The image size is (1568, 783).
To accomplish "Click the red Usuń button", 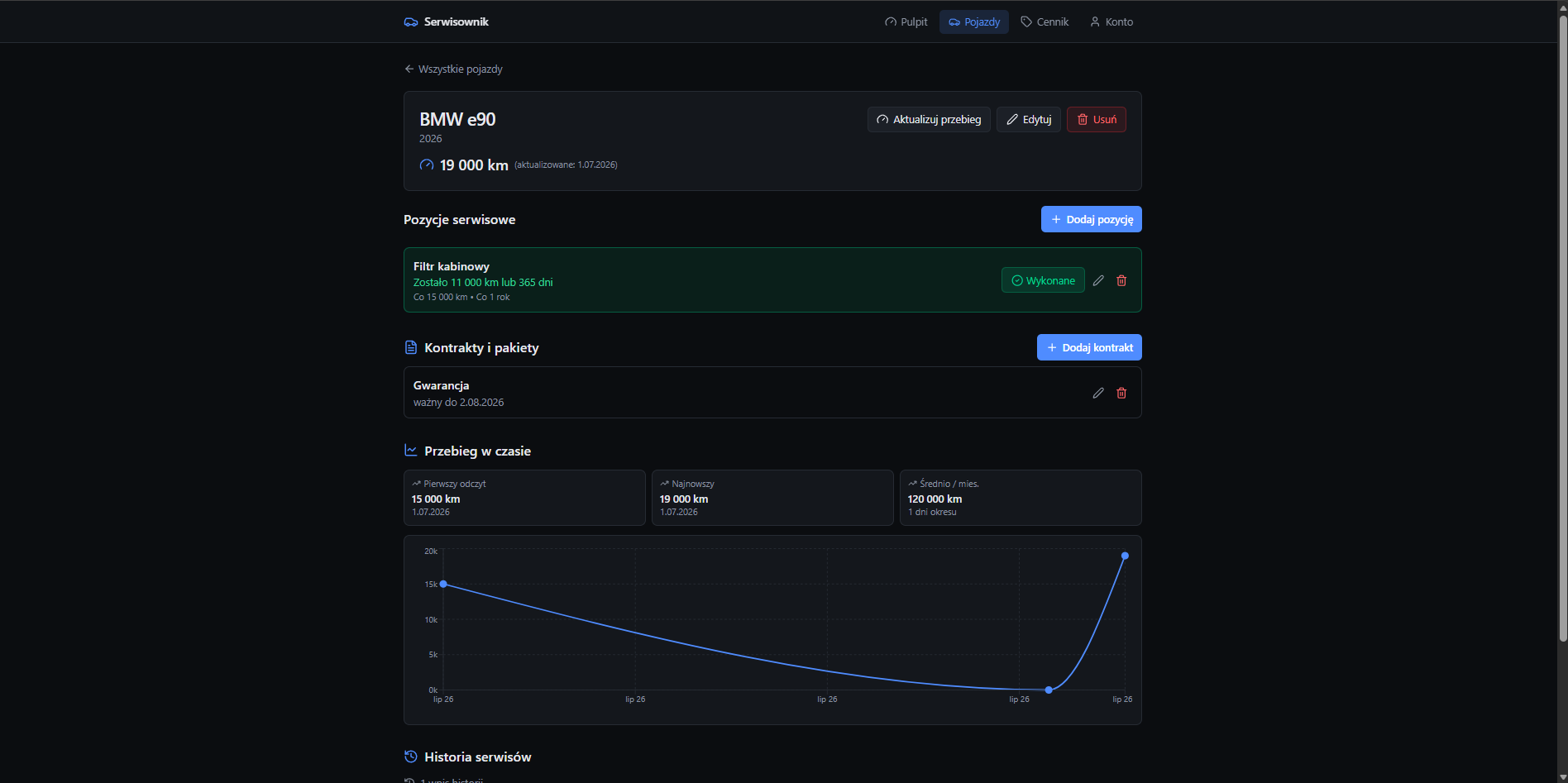I will [1097, 120].
